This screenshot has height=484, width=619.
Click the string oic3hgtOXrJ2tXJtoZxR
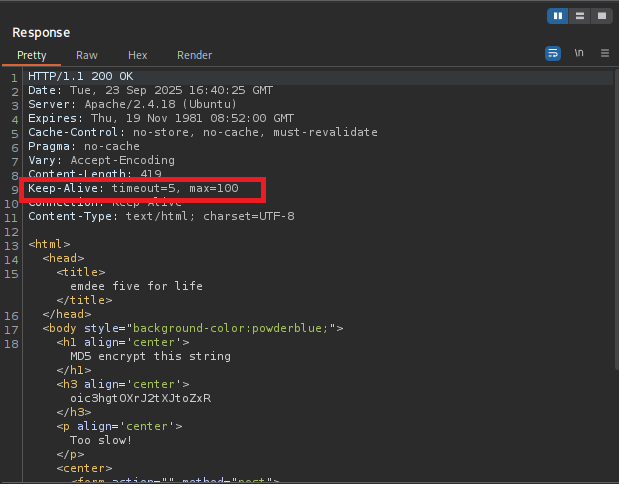(140, 398)
